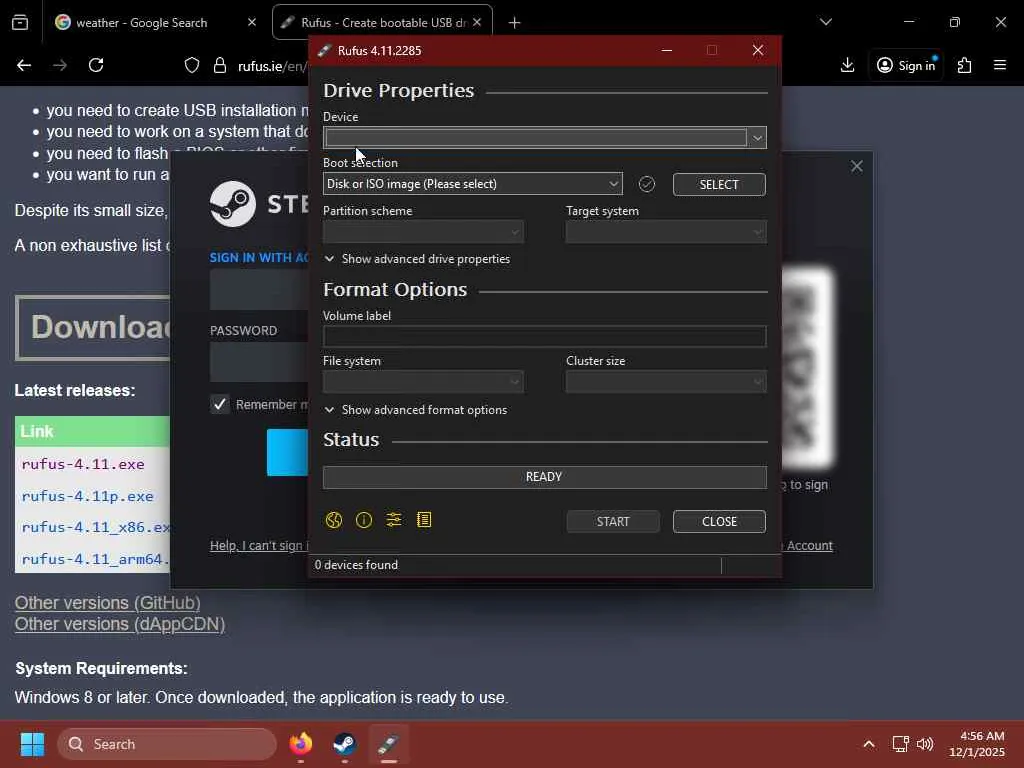The width and height of the screenshot is (1024, 768).
Task: Click the browser back arrow
Action: pos(24,65)
